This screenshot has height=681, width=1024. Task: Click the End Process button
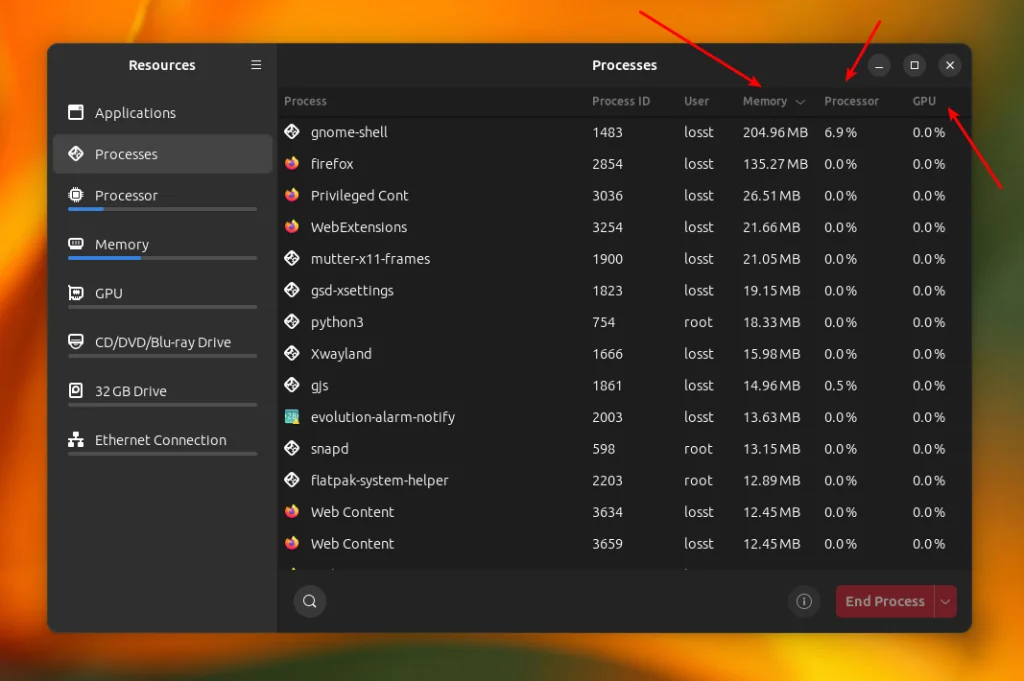tap(885, 601)
